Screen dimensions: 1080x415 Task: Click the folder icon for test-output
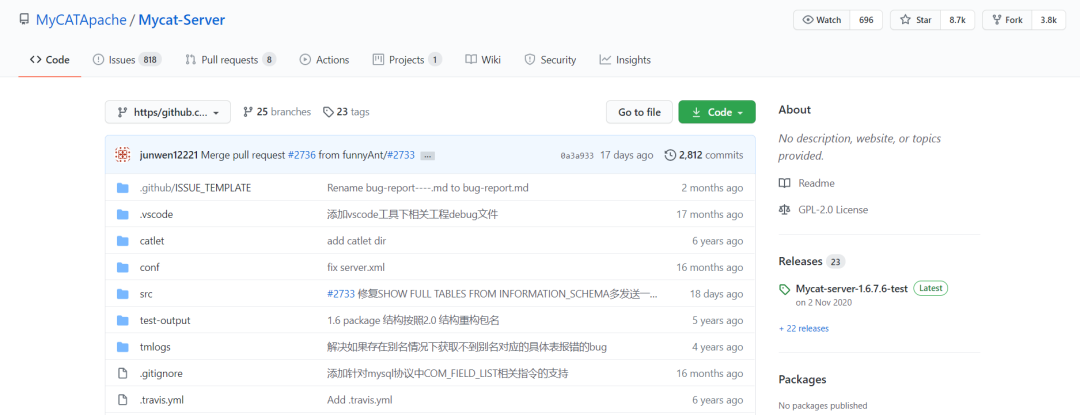(123, 320)
